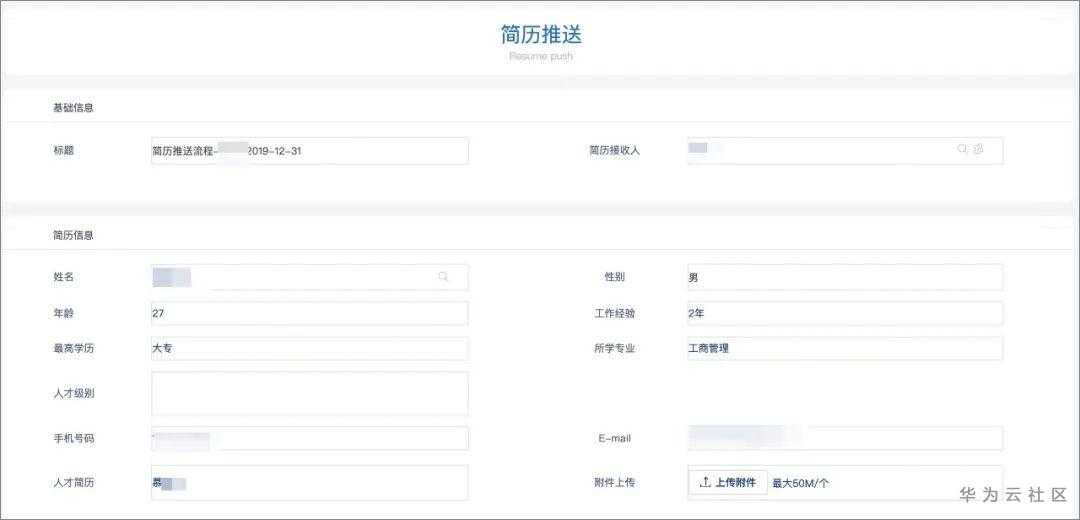Click the 最高学历 field showing 大专

pyautogui.click(x=310, y=349)
